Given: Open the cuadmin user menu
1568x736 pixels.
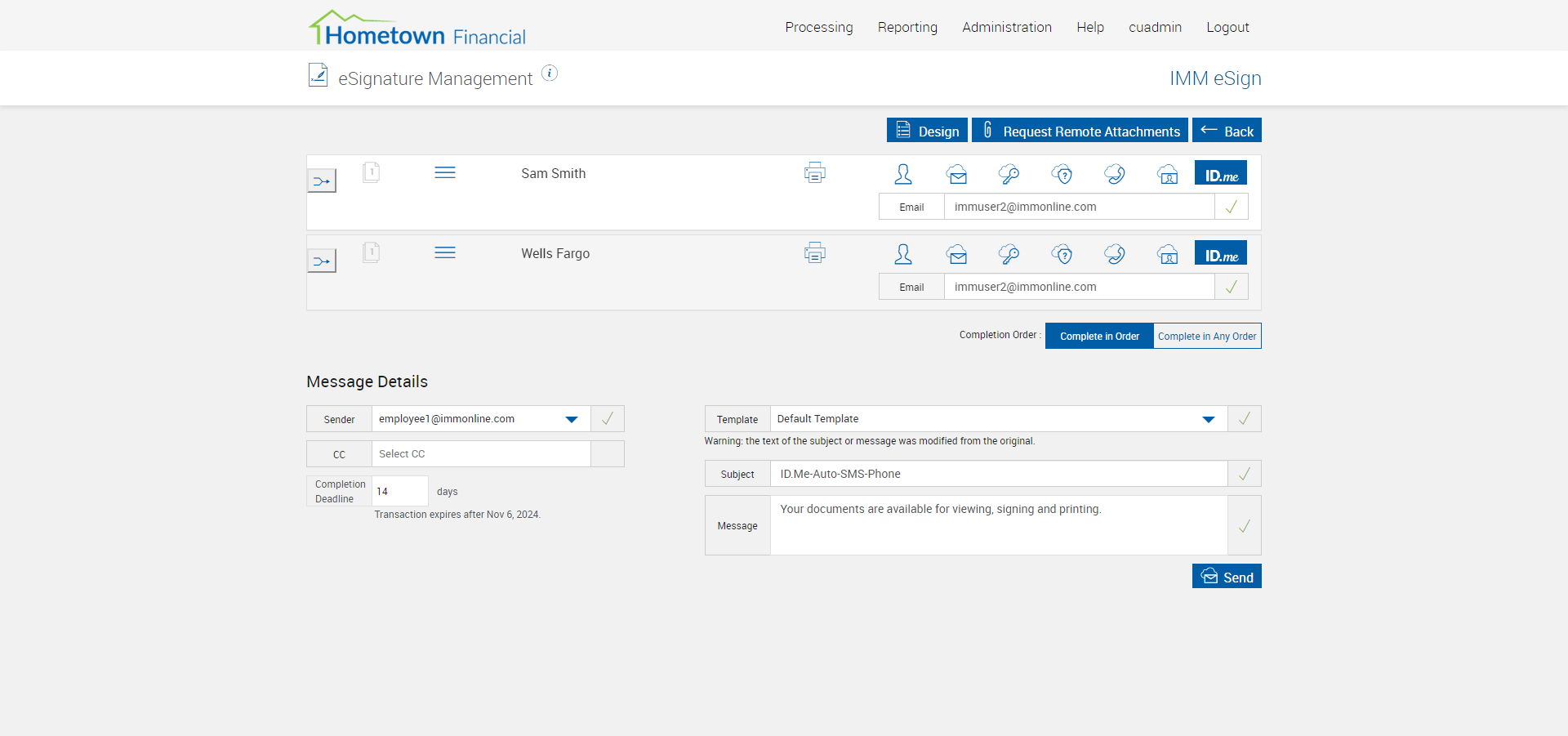Looking at the screenshot, I should coord(1155,27).
